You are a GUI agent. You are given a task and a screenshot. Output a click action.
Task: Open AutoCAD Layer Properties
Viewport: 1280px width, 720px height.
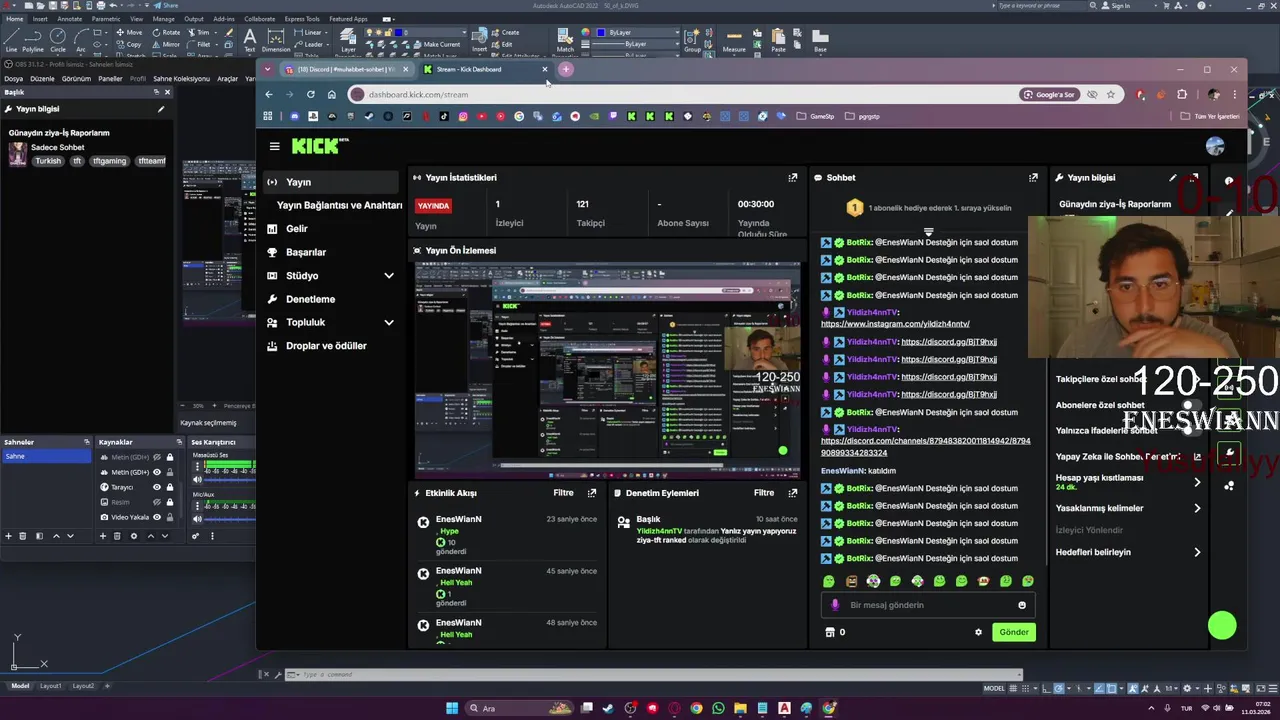point(348,40)
